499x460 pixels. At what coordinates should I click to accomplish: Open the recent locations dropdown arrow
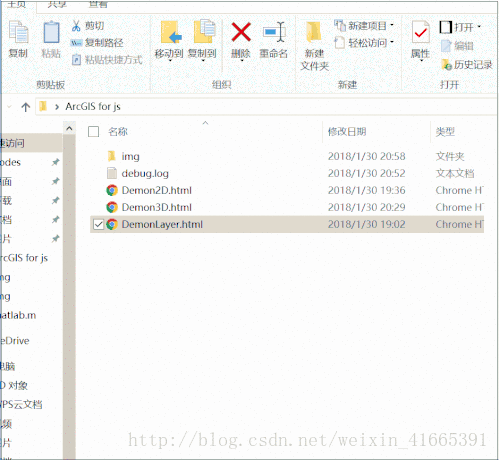[x=9, y=107]
